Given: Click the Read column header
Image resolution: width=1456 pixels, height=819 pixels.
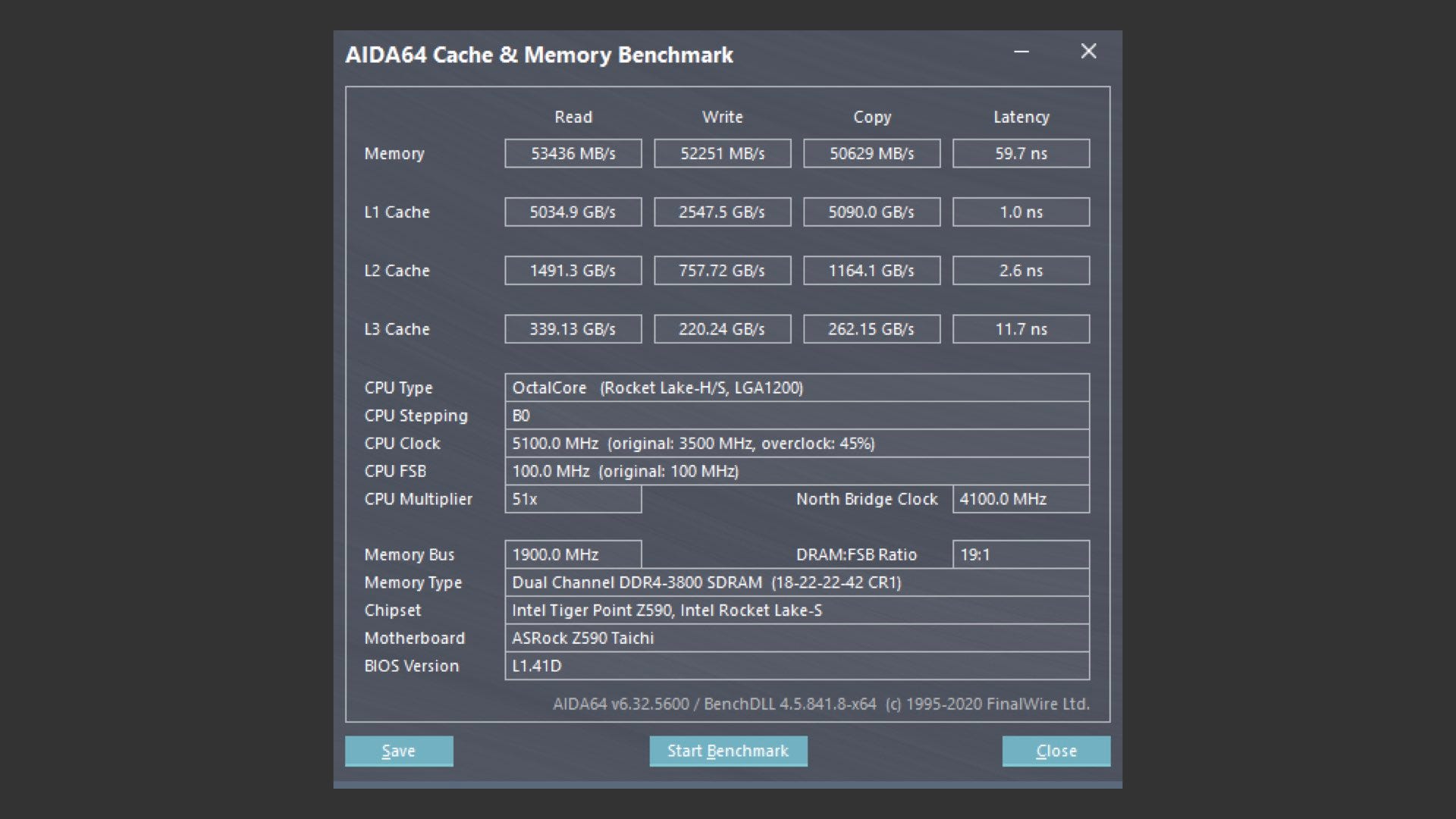Looking at the screenshot, I should [573, 117].
